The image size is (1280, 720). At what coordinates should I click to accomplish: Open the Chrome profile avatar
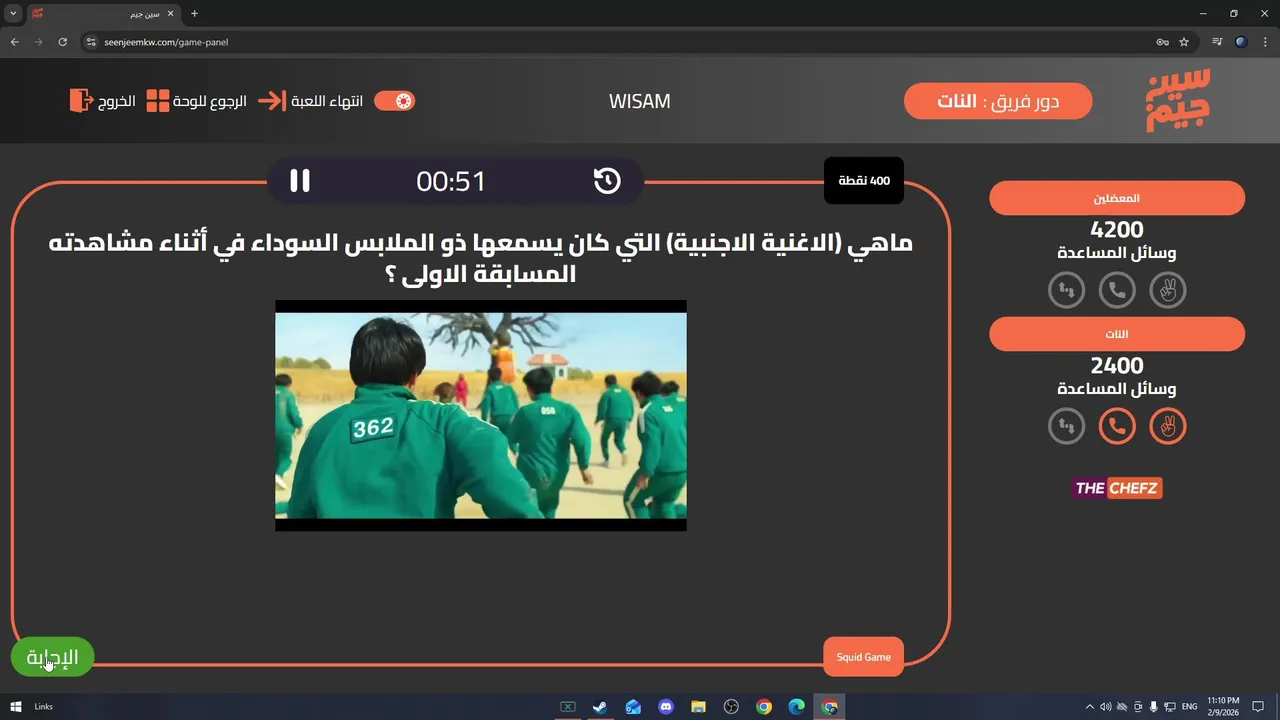(x=1241, y=42)
